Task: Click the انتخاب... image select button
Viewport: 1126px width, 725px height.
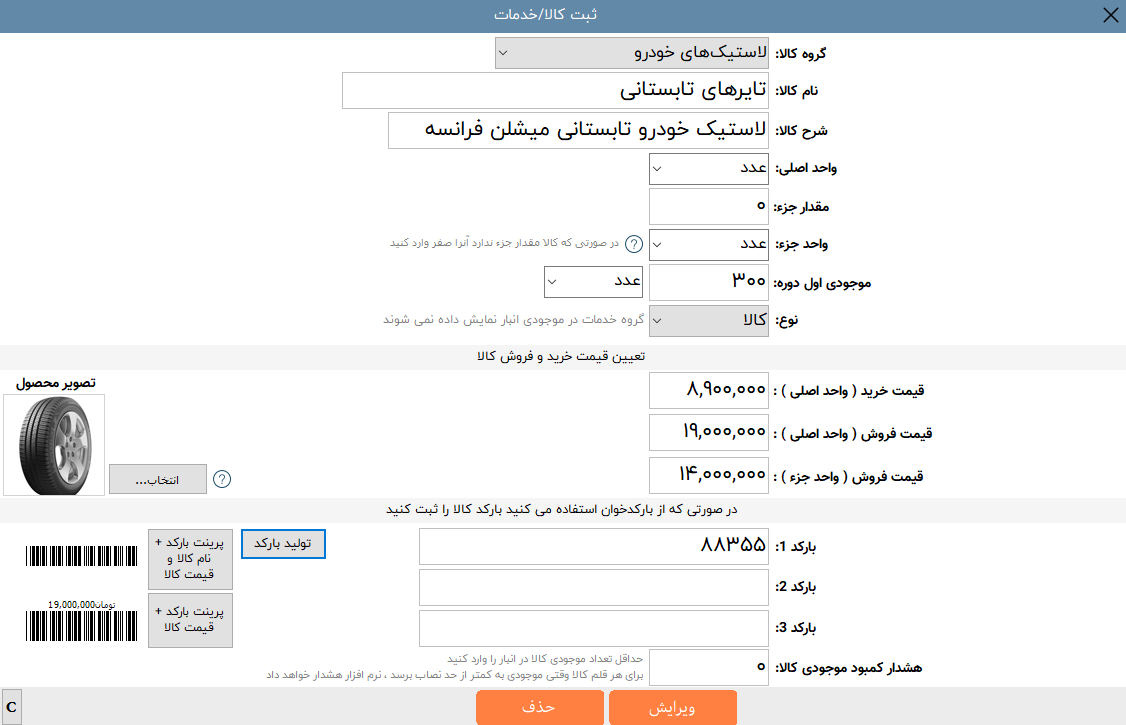Action: 158,479
